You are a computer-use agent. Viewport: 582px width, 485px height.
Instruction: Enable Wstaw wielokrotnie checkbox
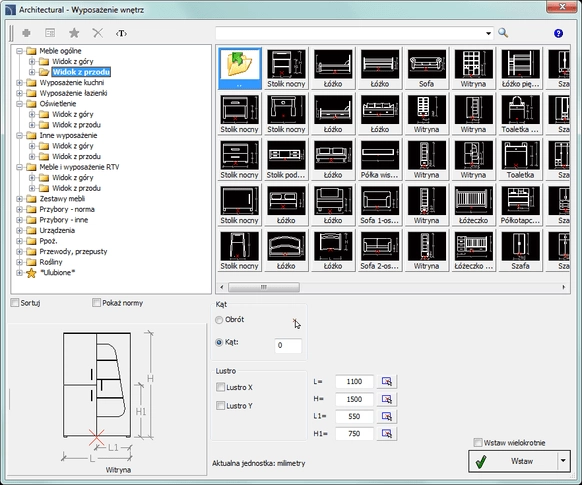coord(478,442)
